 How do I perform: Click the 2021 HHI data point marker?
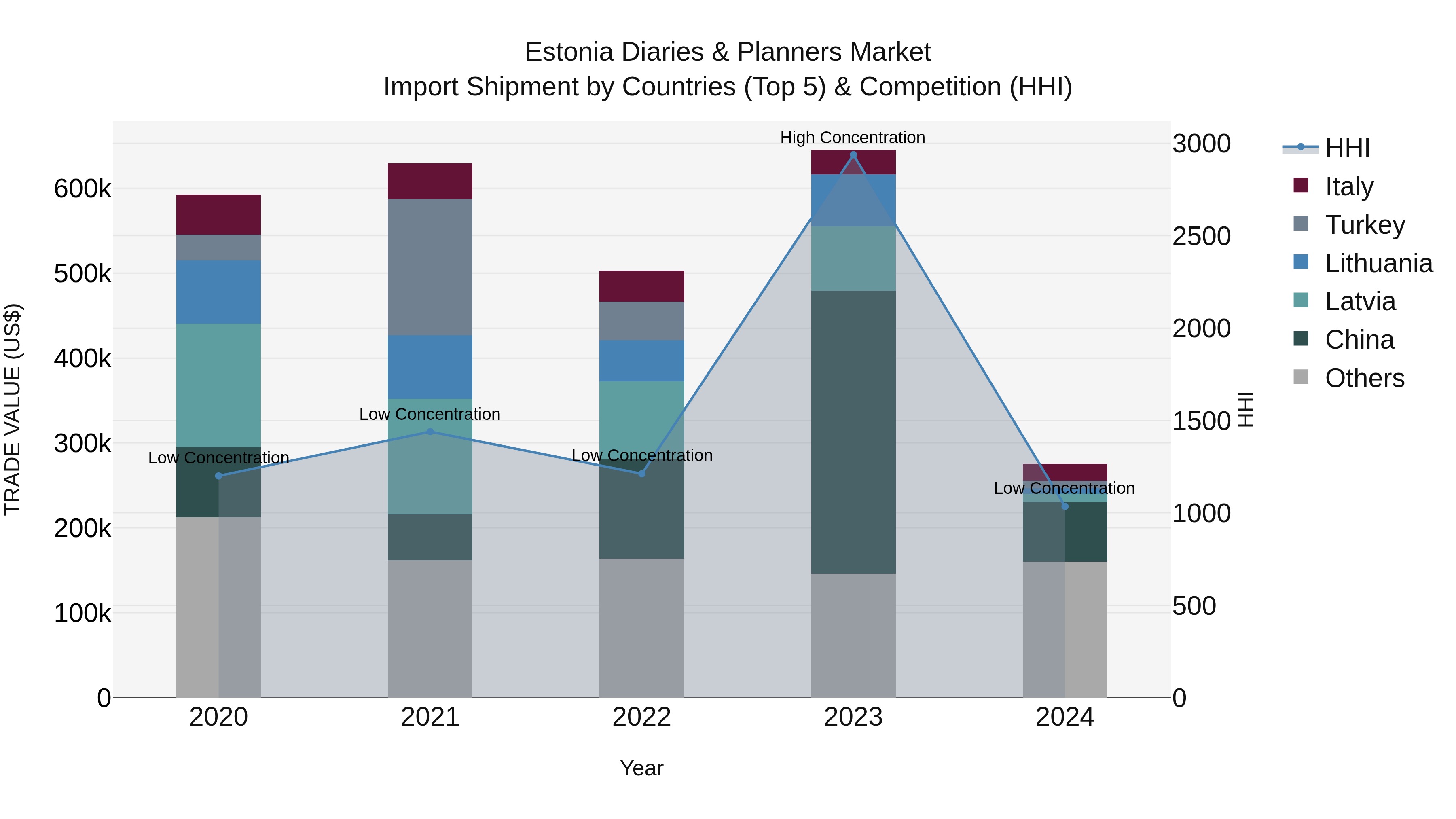pos(430,432)
